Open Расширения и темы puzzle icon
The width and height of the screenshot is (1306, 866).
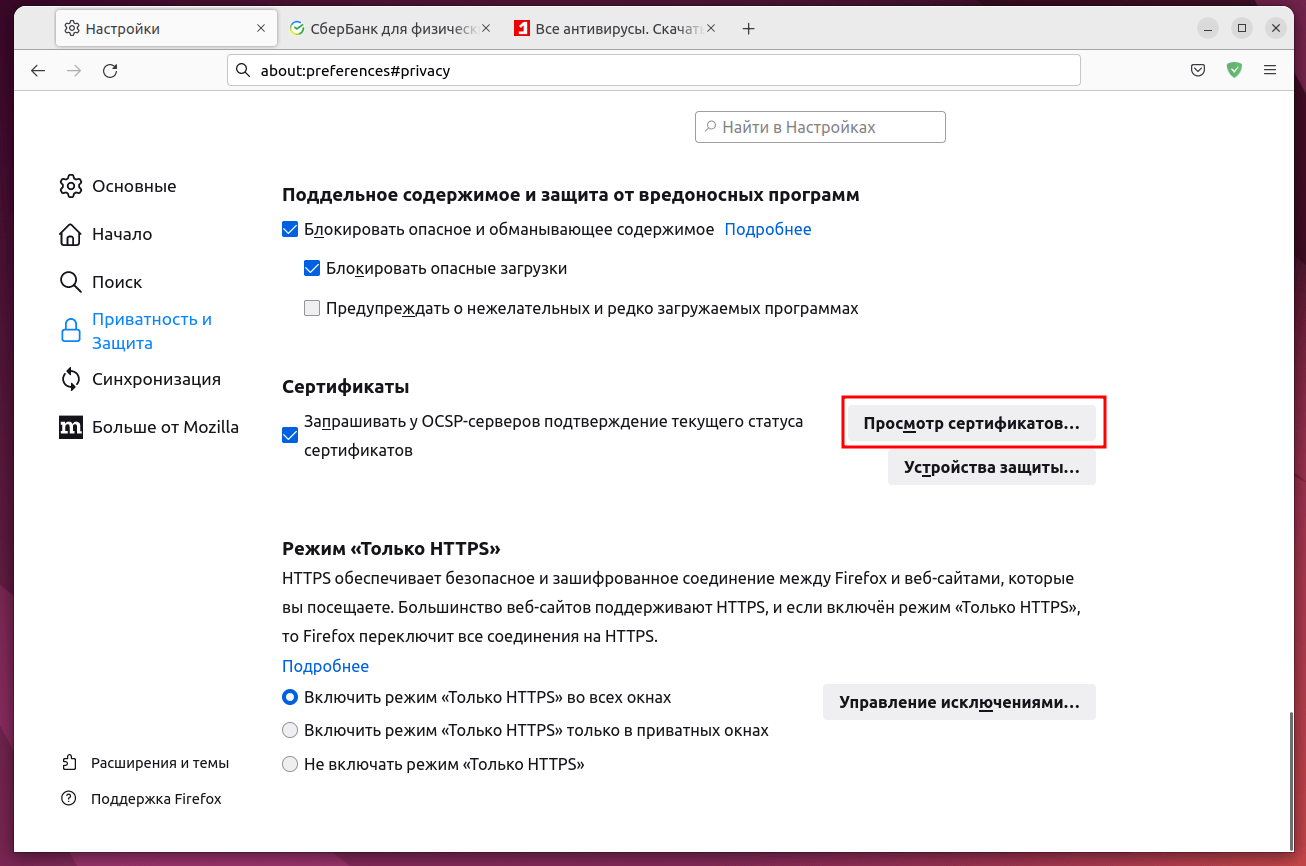coord(69,763)
